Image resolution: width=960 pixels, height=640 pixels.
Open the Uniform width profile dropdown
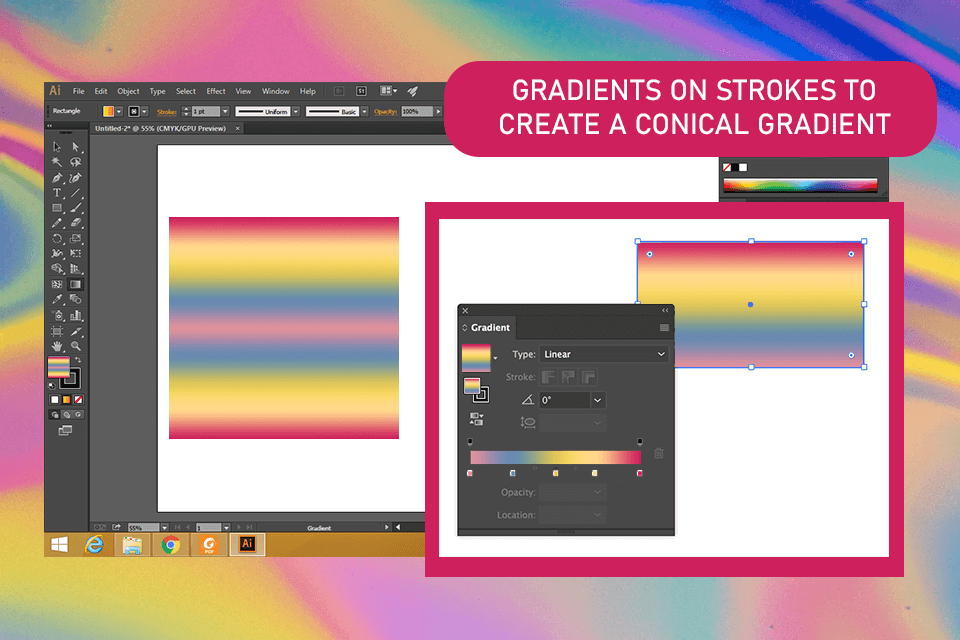(296, 111)
